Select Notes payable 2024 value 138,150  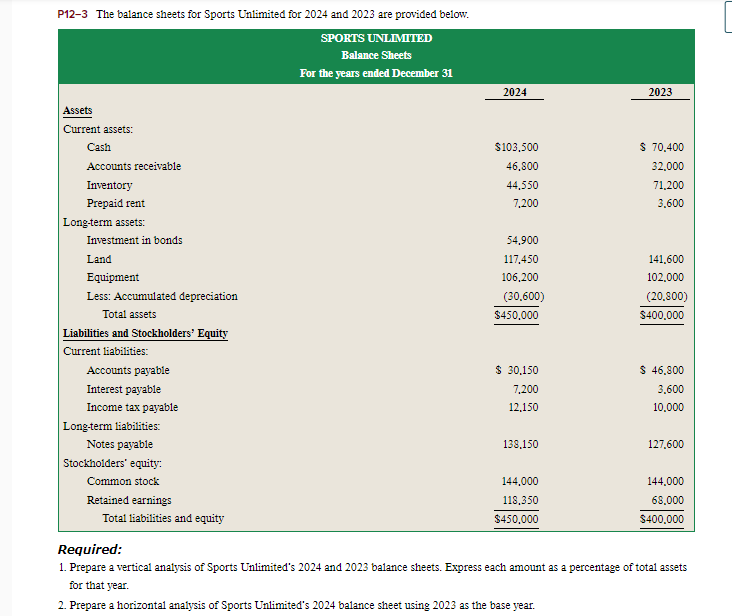click(521, 444)
